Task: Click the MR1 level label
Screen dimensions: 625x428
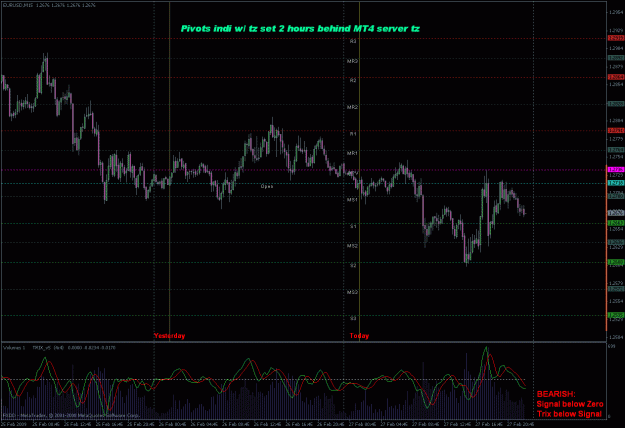Action: [x=352, y=153]
